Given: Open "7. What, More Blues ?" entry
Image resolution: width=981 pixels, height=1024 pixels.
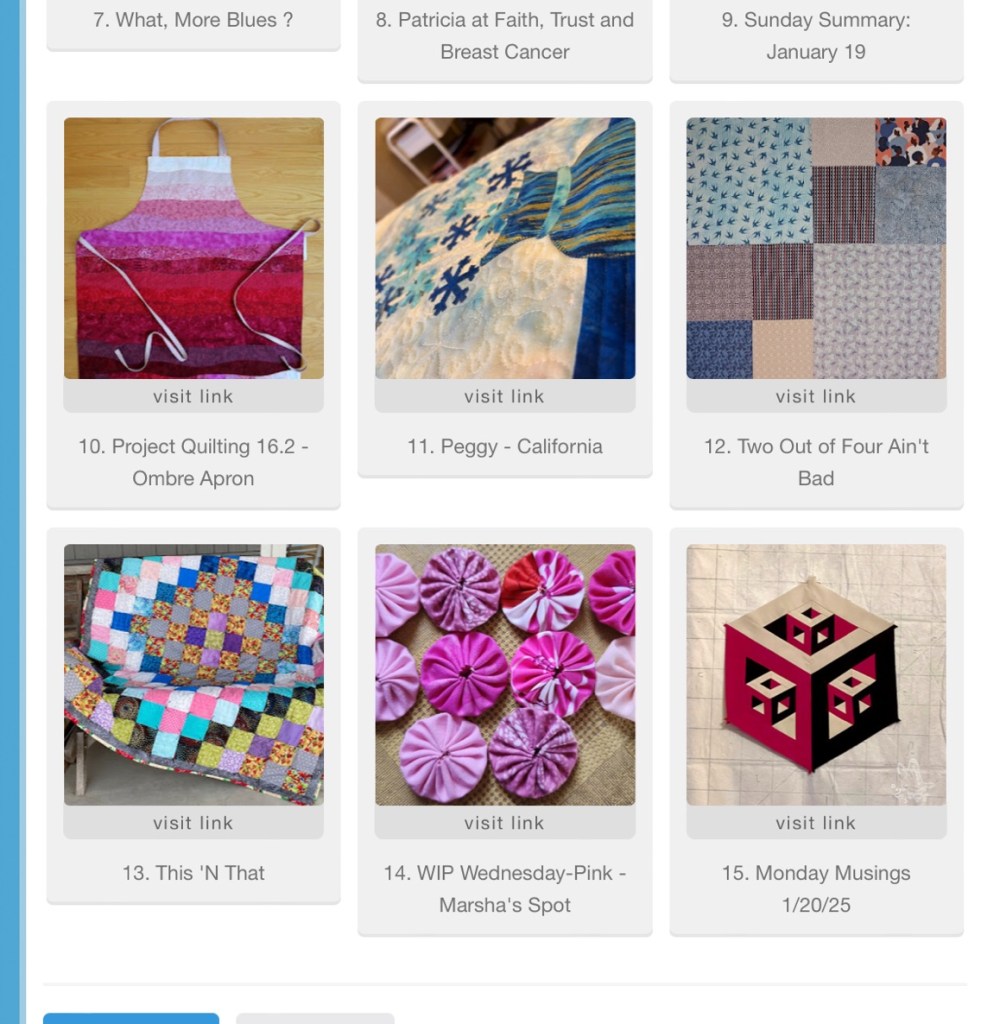Looking at the screenshot, I should [x=193, y=20].
